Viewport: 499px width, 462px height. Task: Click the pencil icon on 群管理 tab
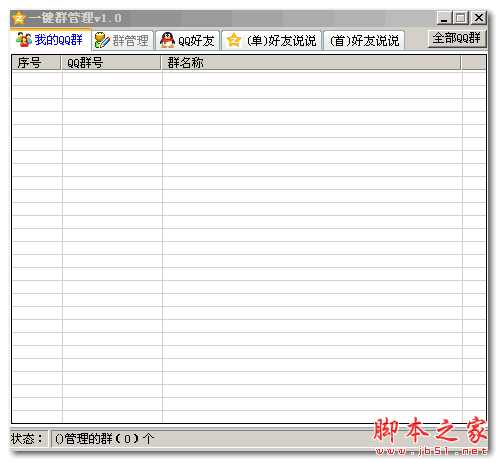pyautogui.click(x=102, y=41)
